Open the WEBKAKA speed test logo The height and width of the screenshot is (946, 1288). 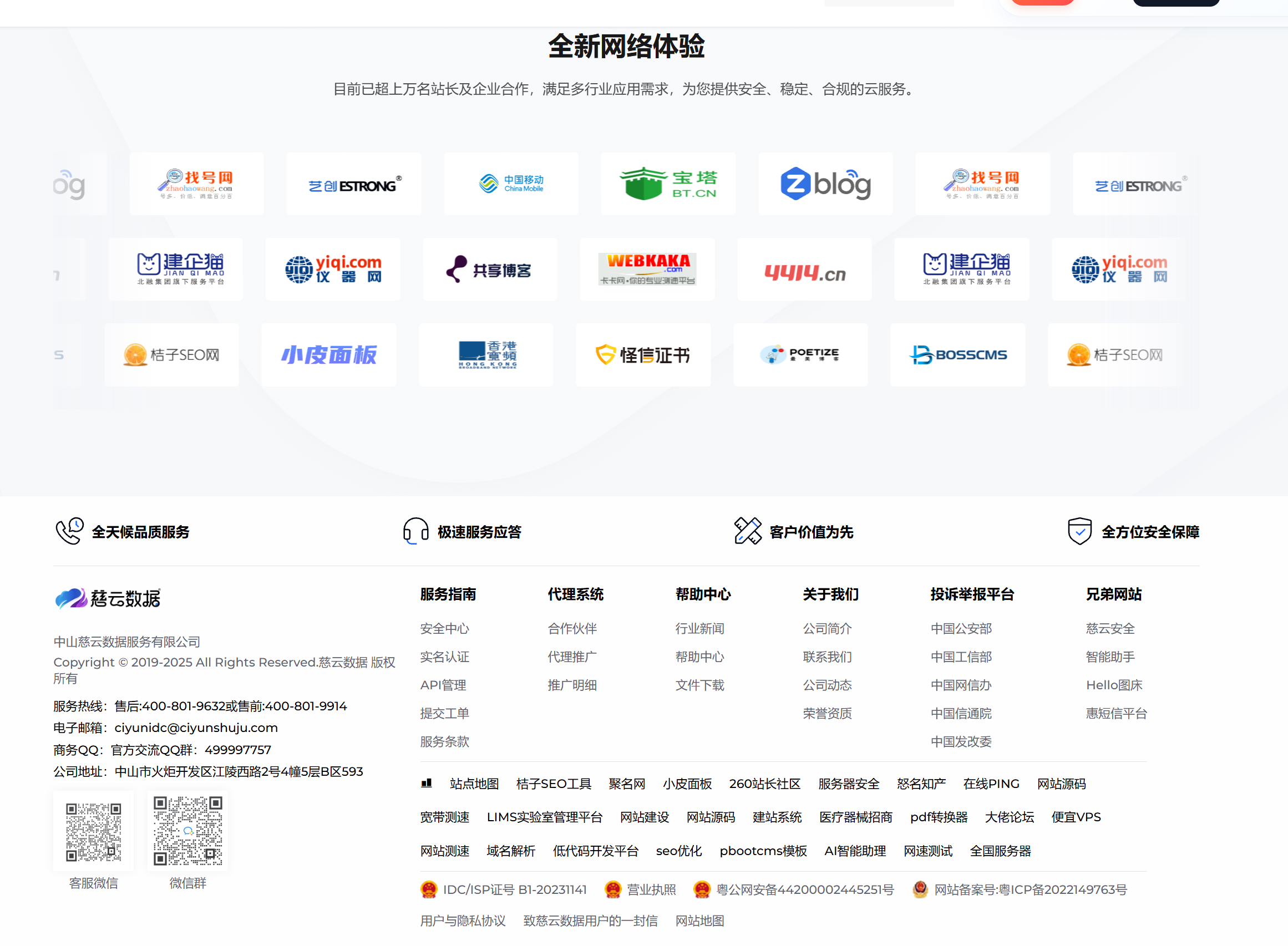tap(647, 269)
